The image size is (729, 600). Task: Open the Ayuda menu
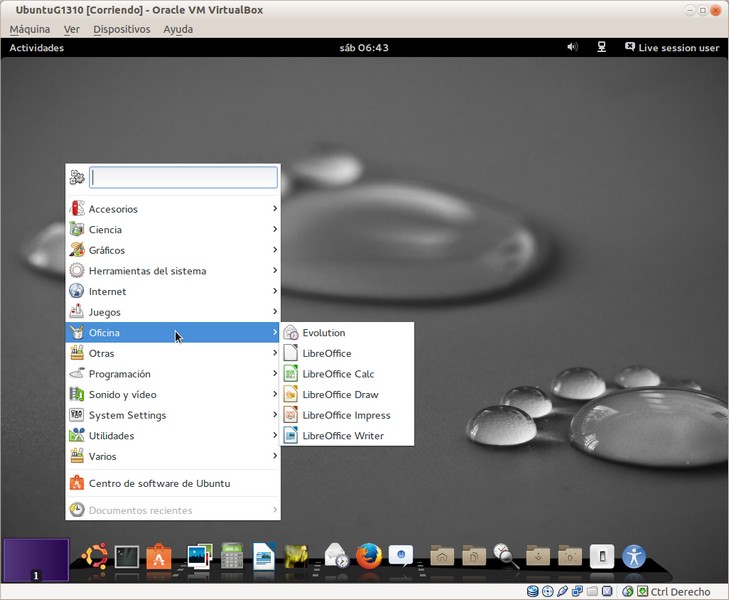click(178, 29)
